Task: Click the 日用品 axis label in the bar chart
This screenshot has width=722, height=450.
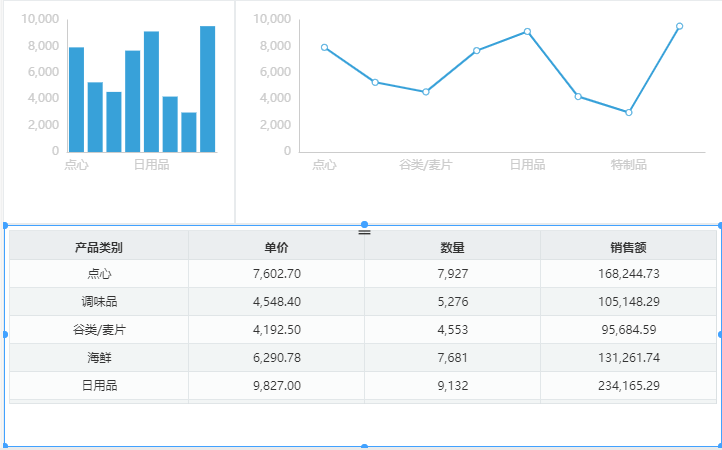Action: point(151,165)
